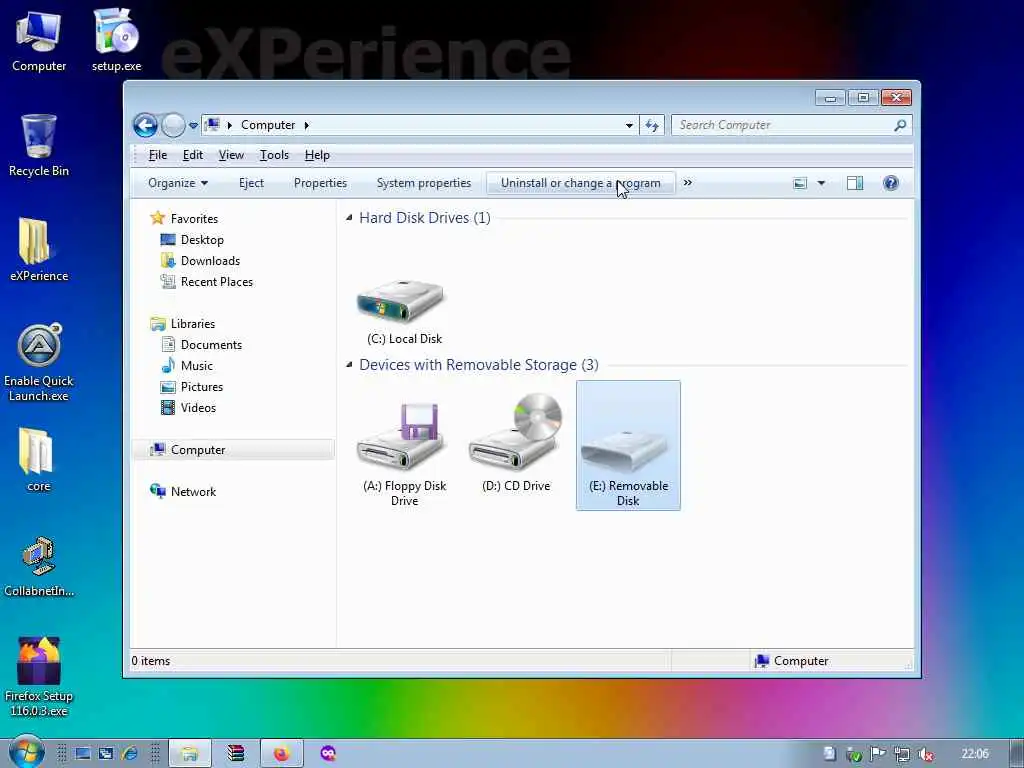Viewport: 1024px width, 768px height.
Task: Open the core folder on desktop
Action: [x=39, y=460]
